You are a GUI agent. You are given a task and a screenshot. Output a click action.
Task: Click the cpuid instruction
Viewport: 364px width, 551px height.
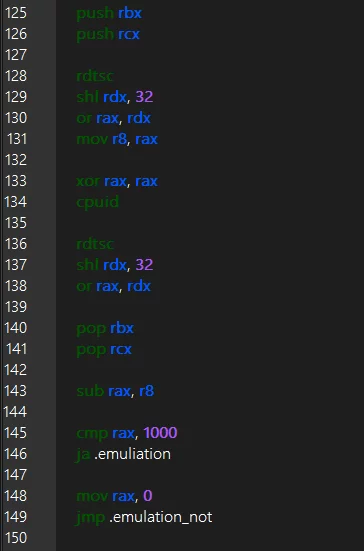(x=98, y=202)
